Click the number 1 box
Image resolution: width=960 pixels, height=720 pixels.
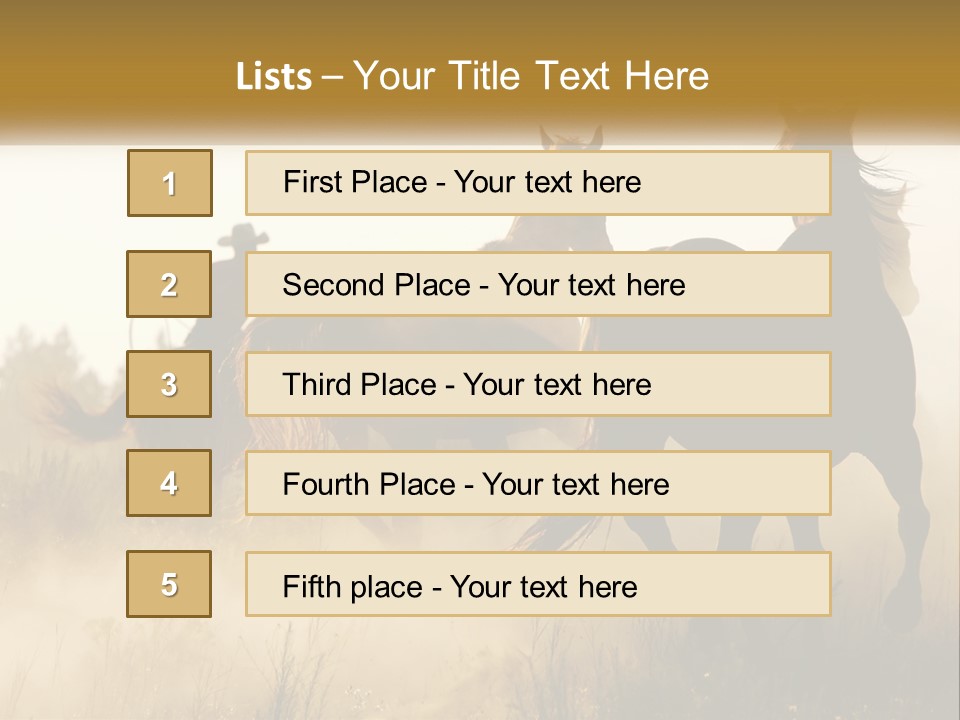click(169, 183)
